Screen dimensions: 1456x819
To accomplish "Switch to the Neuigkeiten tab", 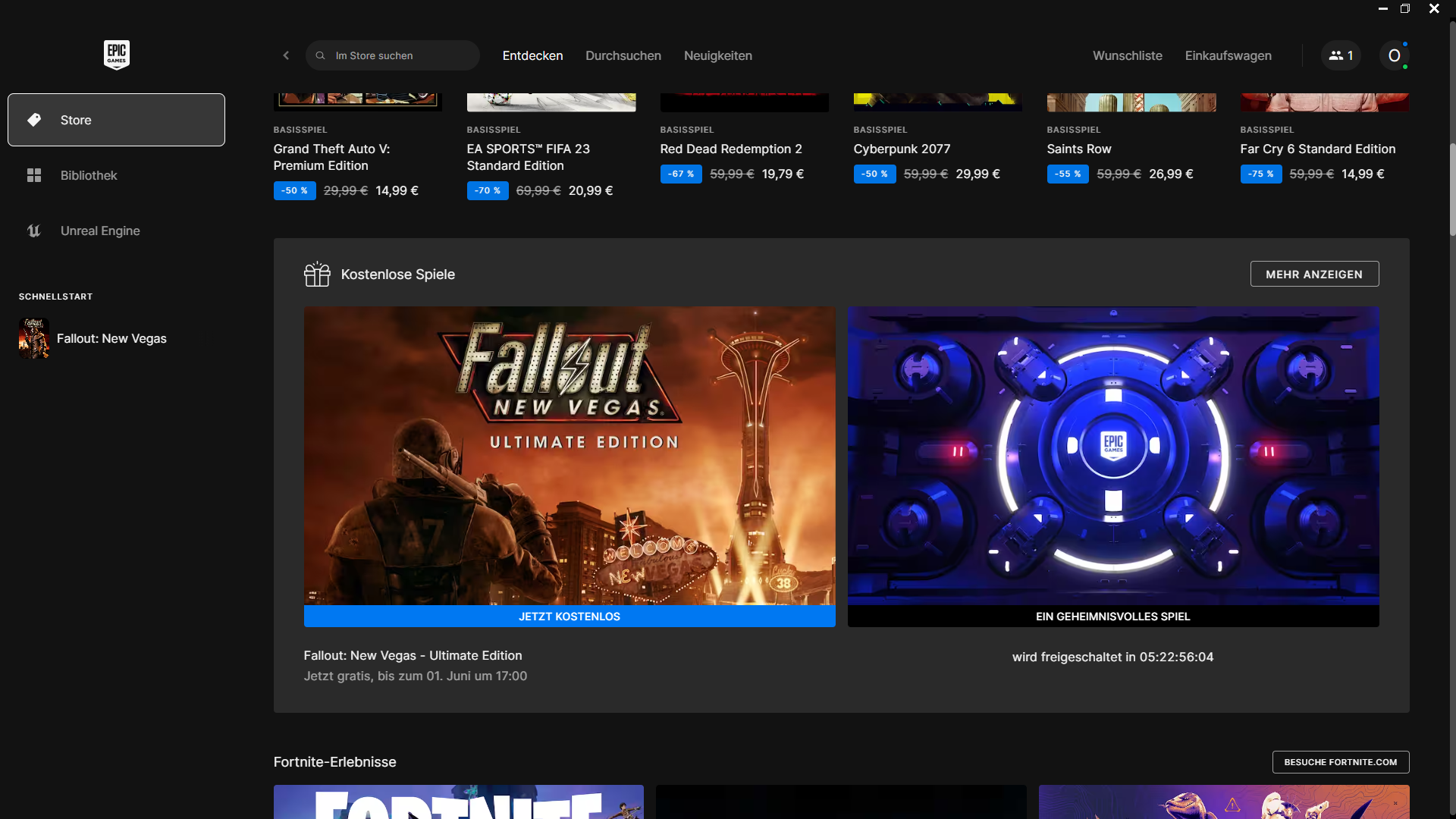I will coord(717,55).
